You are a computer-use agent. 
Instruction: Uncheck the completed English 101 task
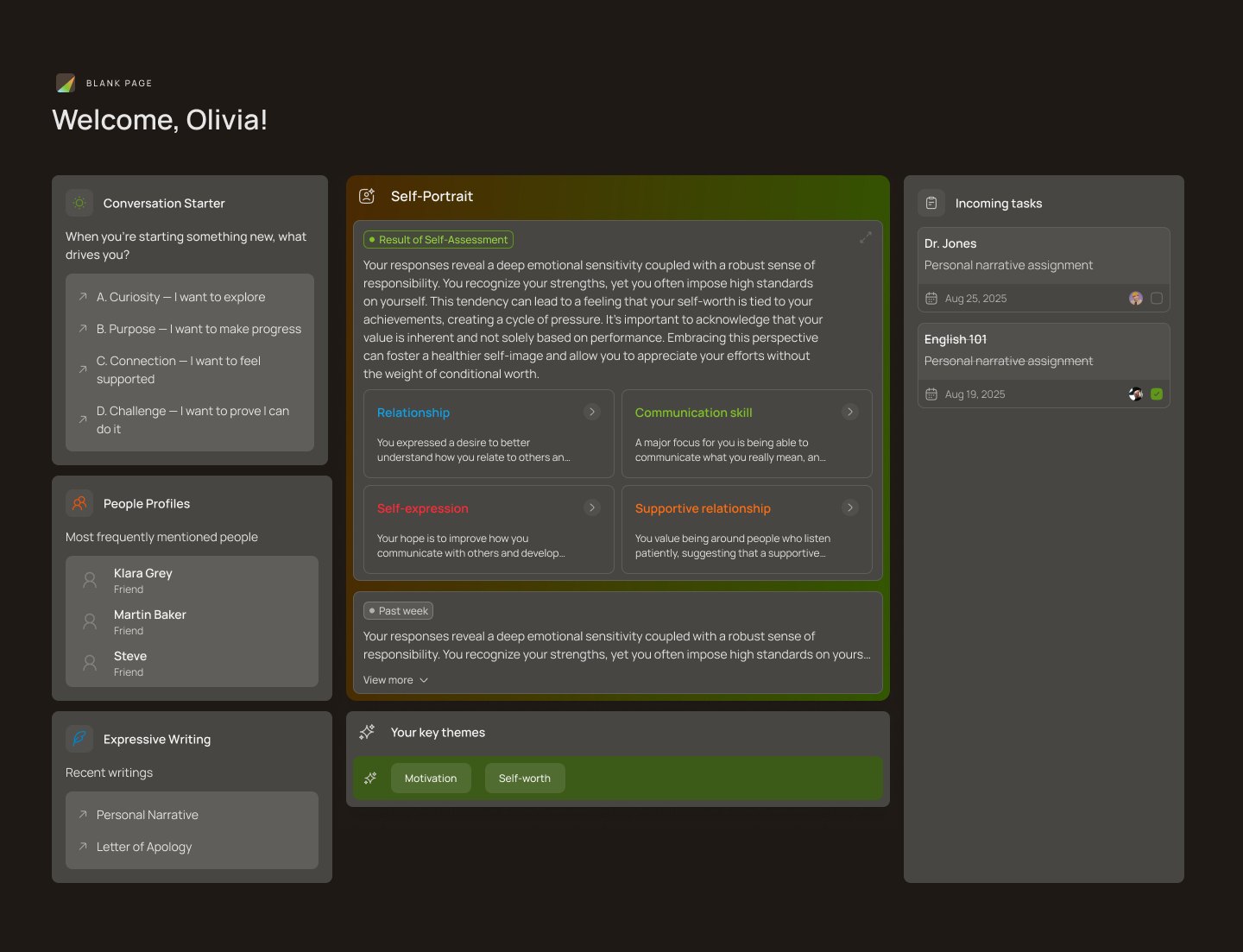tap(1157, 394)
